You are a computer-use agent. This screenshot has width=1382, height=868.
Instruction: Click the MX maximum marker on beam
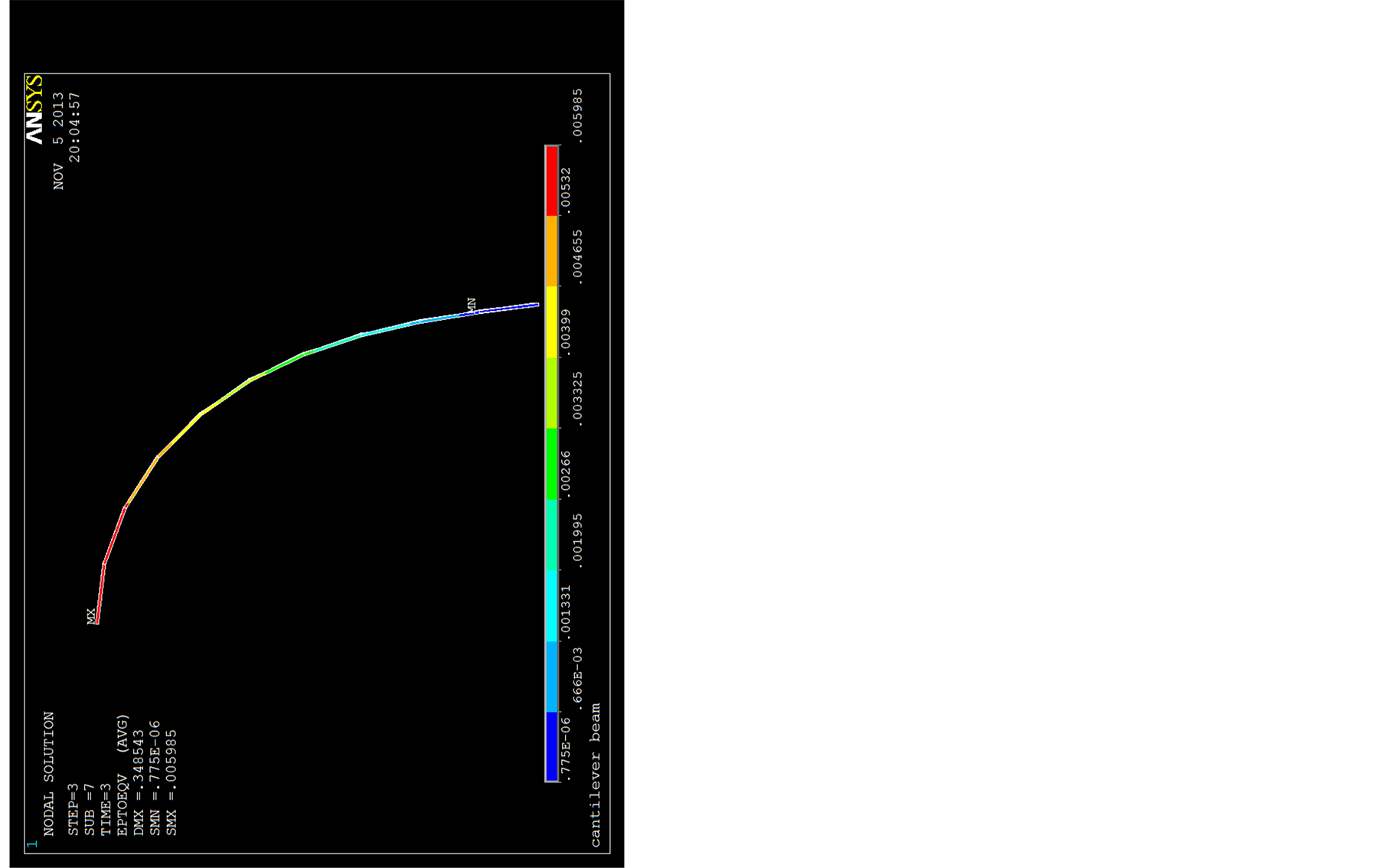click(x=92, y=617)
